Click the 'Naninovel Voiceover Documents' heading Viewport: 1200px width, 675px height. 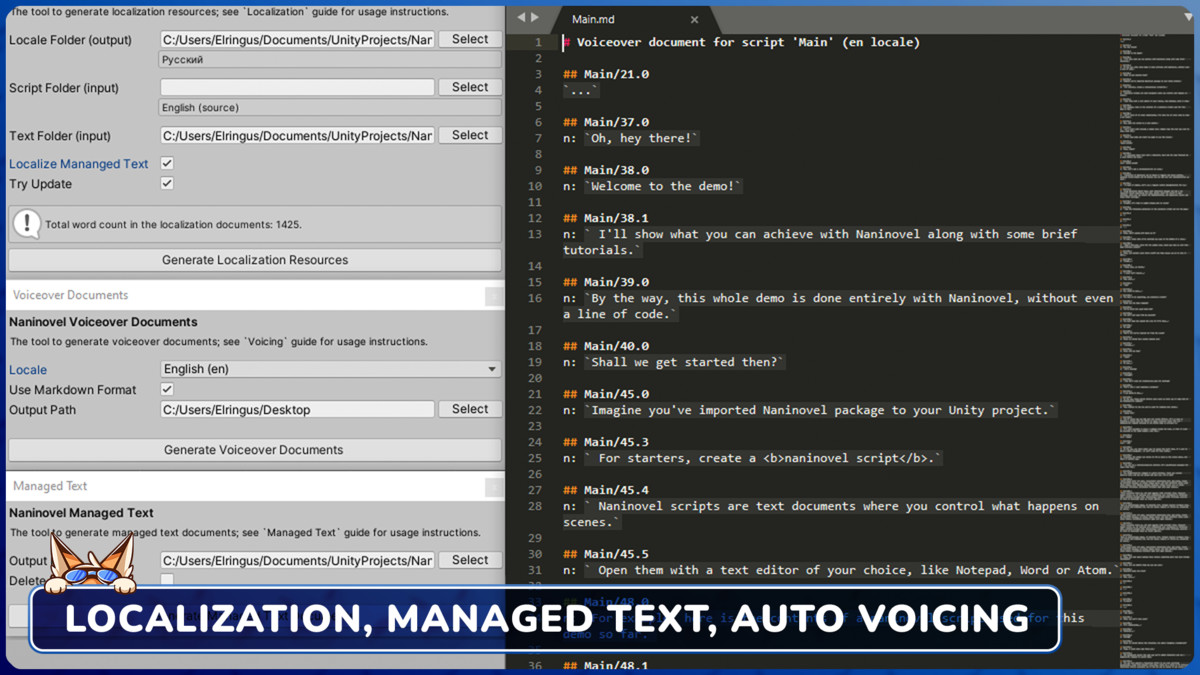[103, 322]
